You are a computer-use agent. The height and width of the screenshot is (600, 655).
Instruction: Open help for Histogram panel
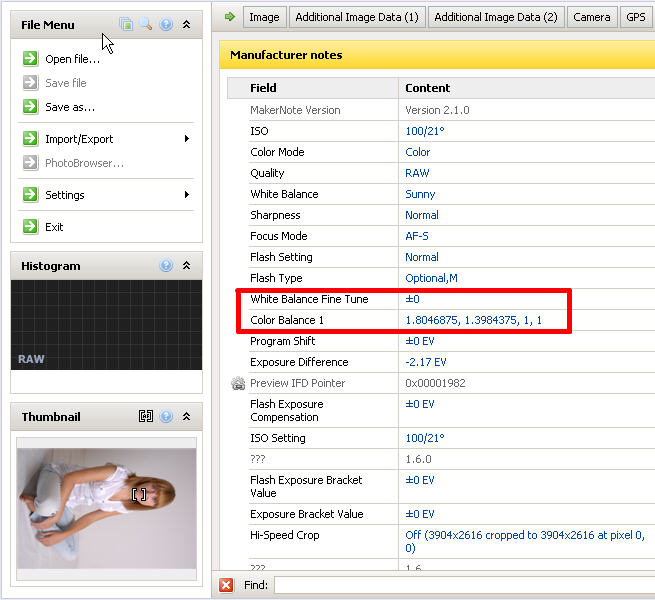click(166, 265)
